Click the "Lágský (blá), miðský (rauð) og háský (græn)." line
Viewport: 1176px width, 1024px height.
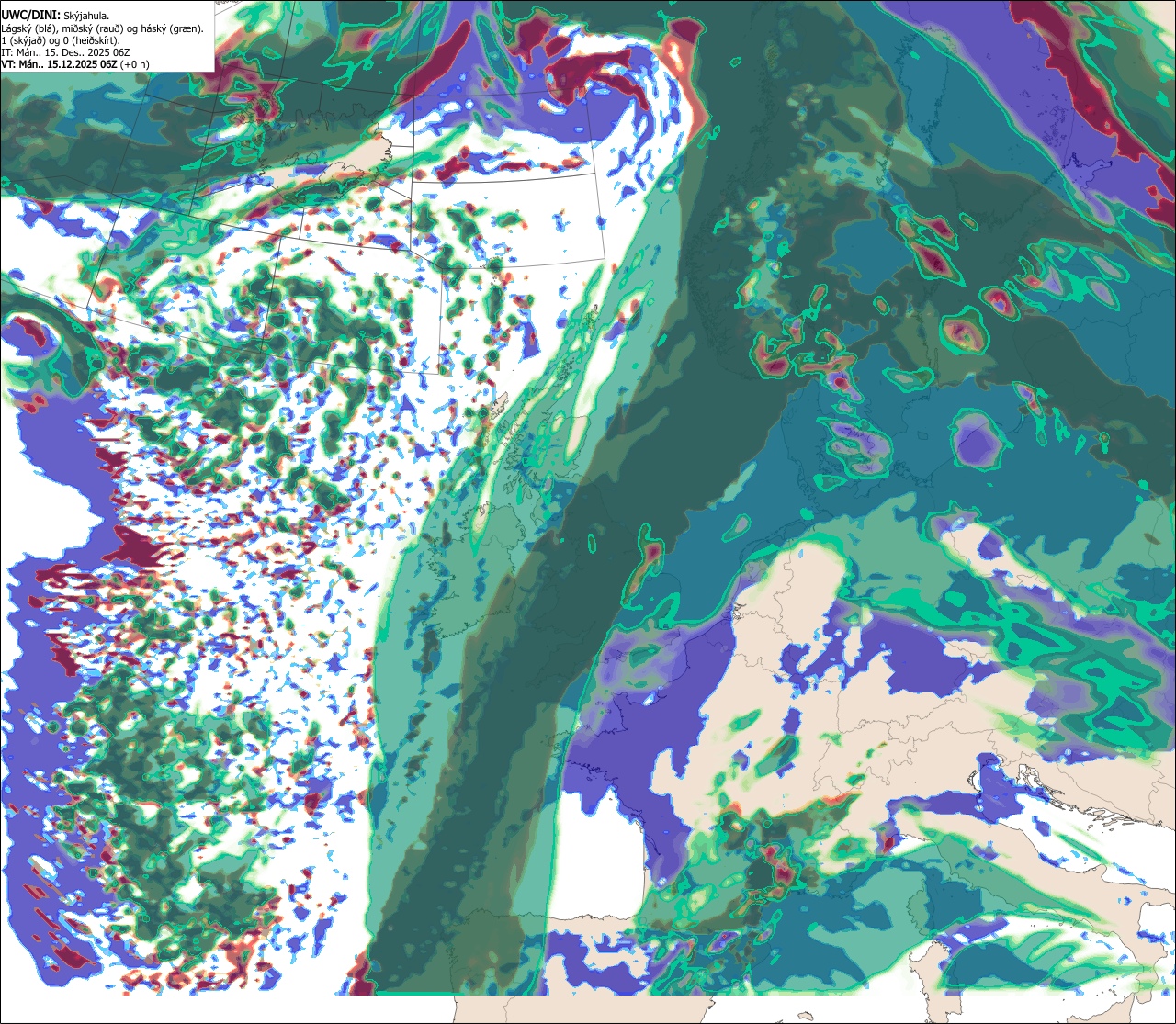coord(103,28)
